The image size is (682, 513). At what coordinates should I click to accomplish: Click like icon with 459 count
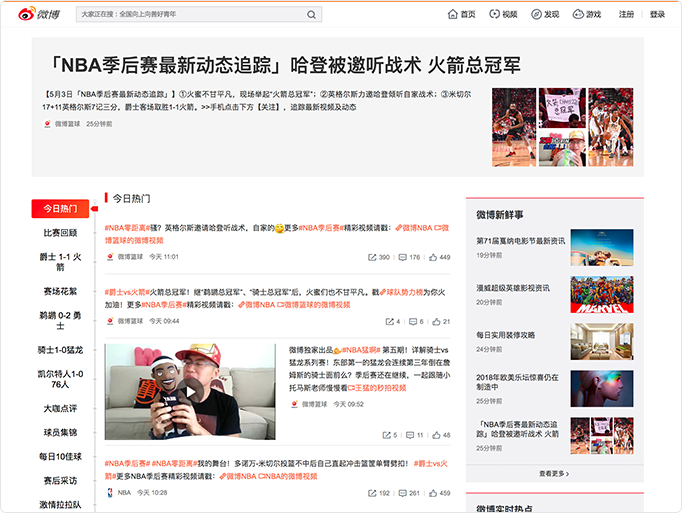point(433,493)
